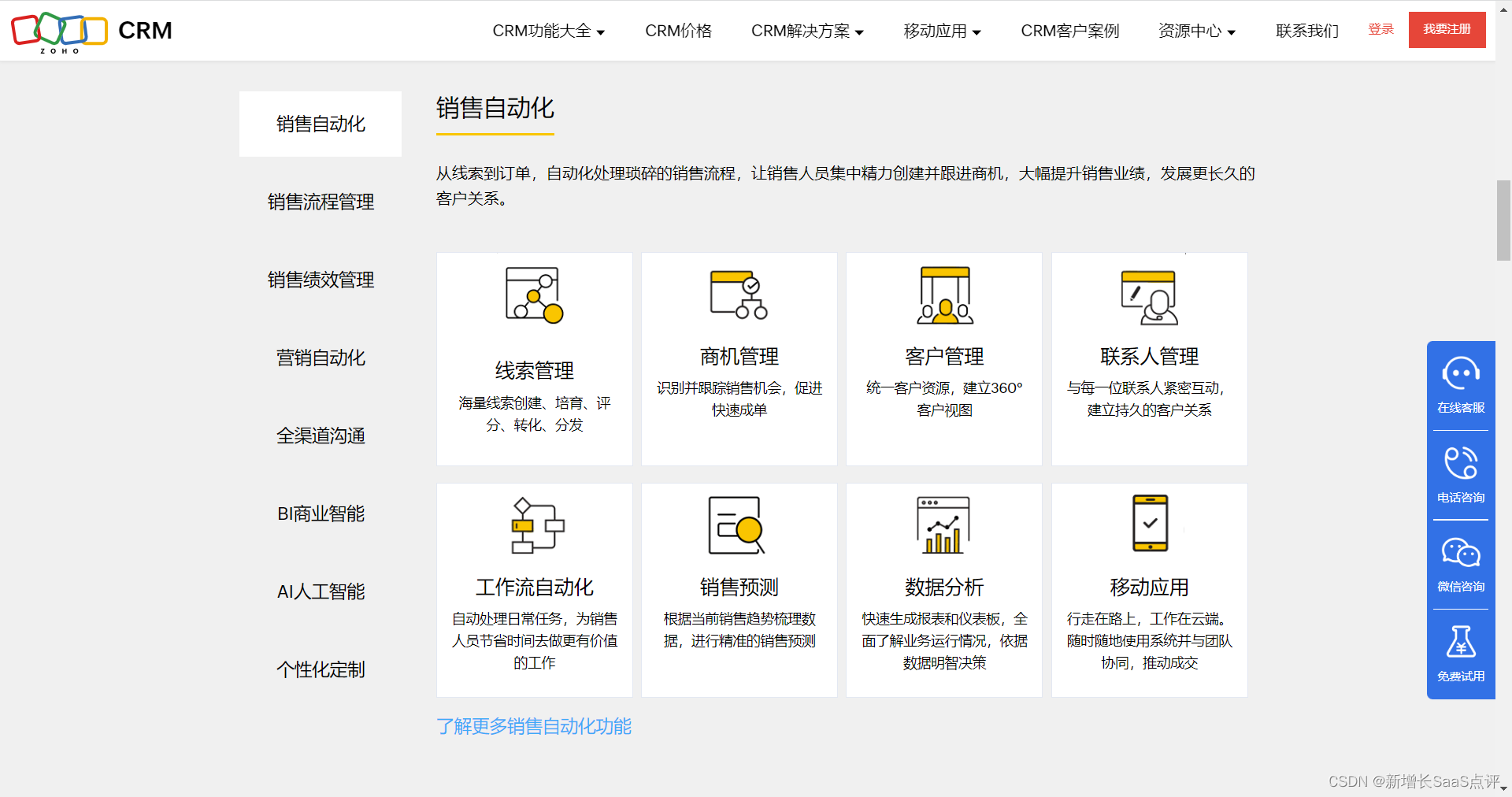Open the 联系我们 menu item
This screenshot has height=797, width=1512.
tap(1307, 31)
